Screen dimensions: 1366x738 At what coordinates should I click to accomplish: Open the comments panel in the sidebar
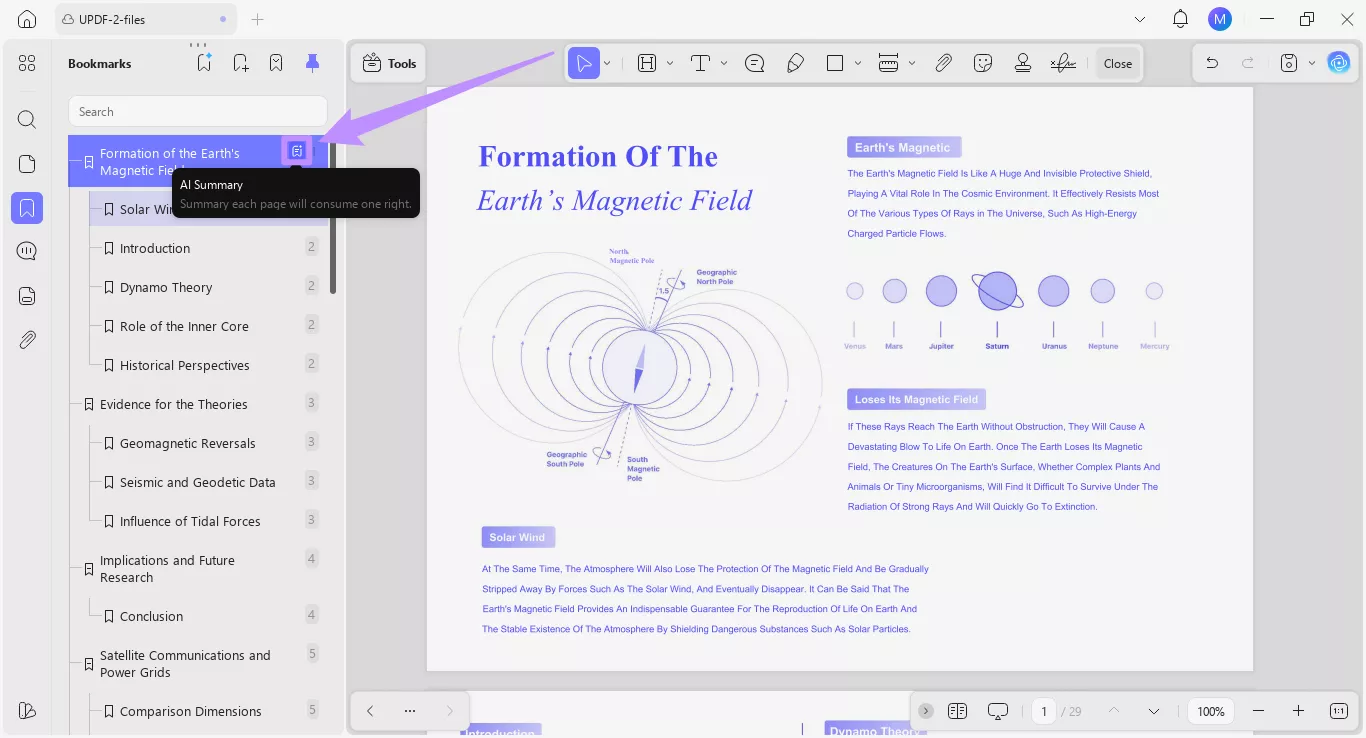pyautogui.click(x=27, y=251)
